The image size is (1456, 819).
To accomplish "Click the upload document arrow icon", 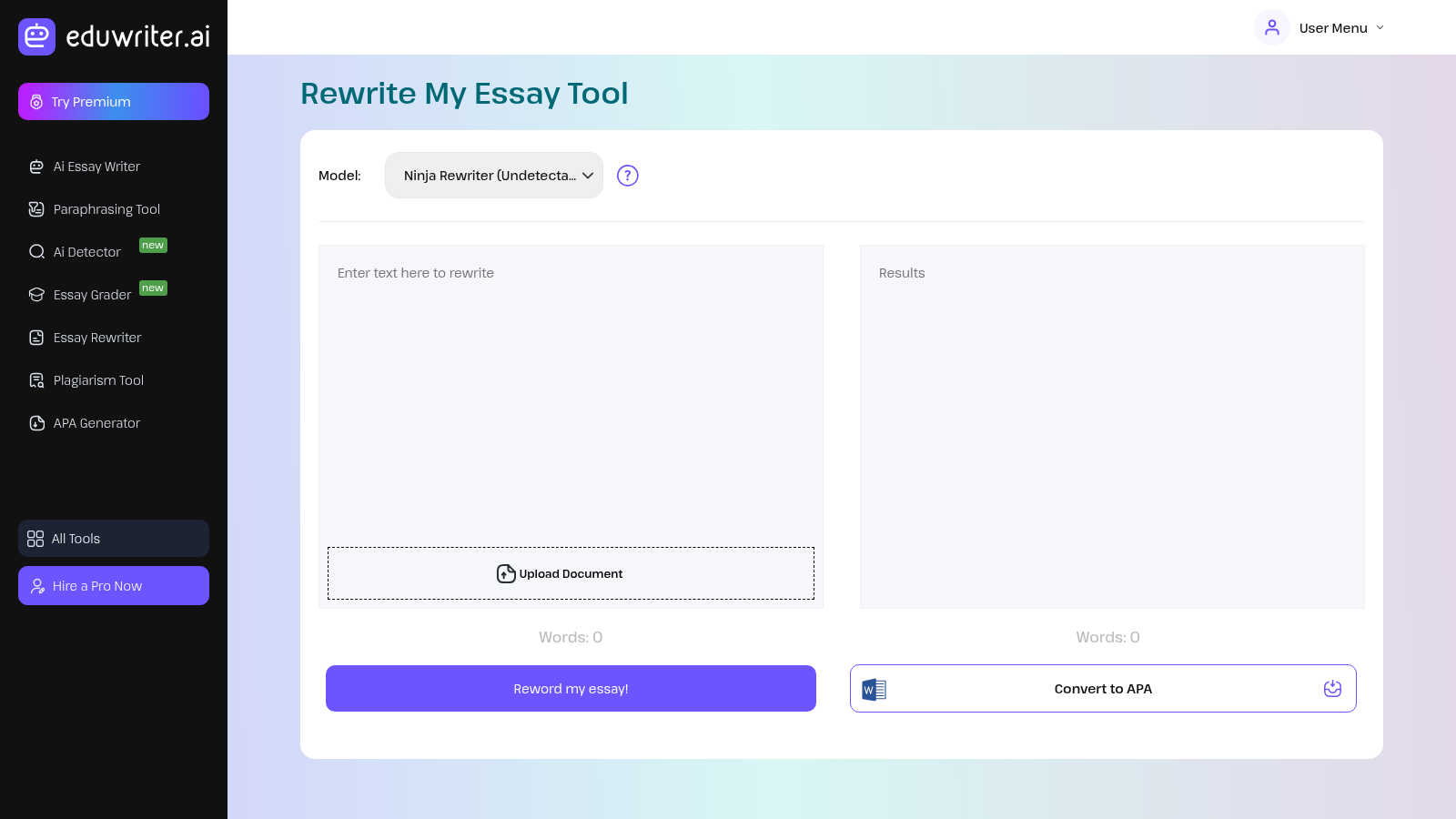I will point(506,573).
